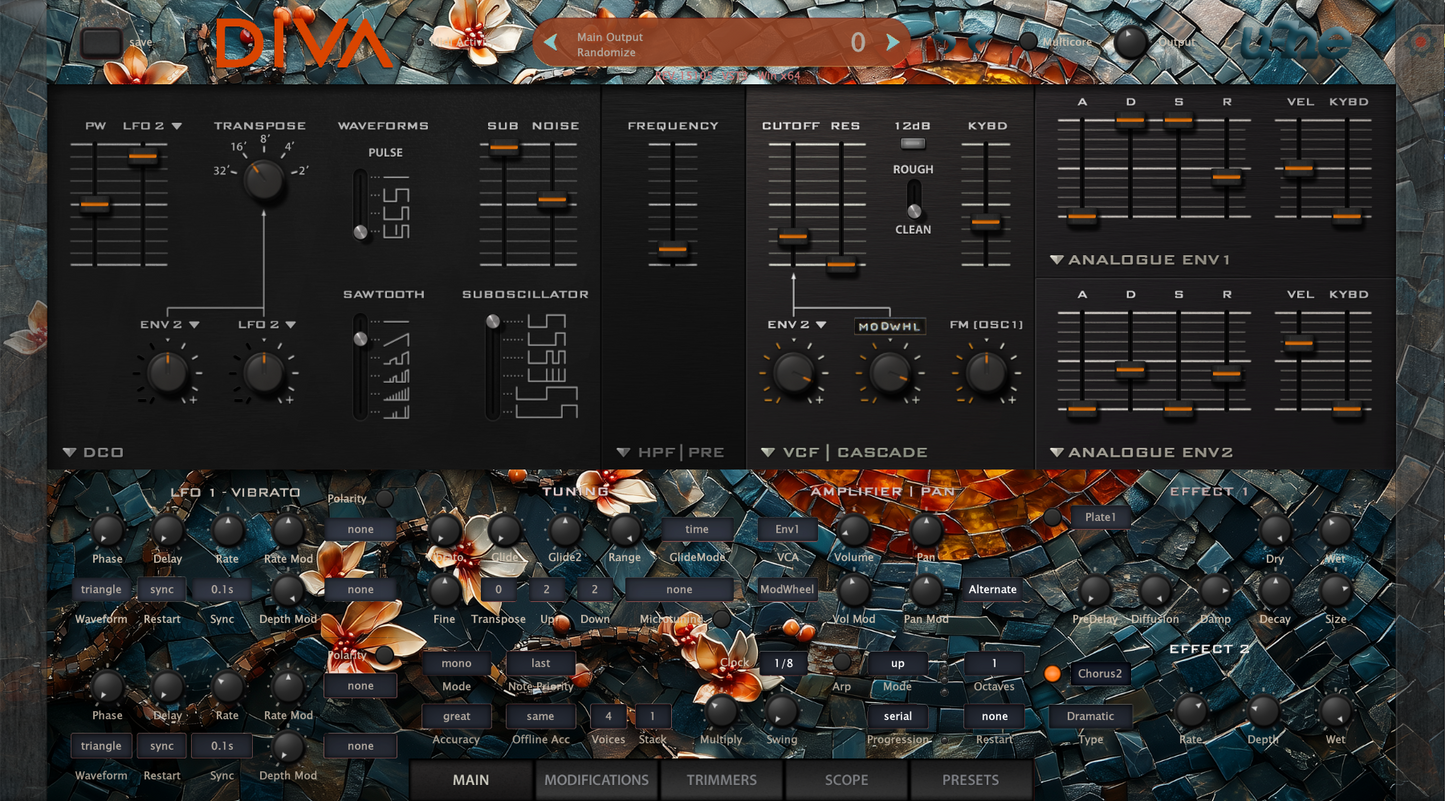Open the PRESETS tab
This screenshot has height=801, width=1445.
(970, 780)
